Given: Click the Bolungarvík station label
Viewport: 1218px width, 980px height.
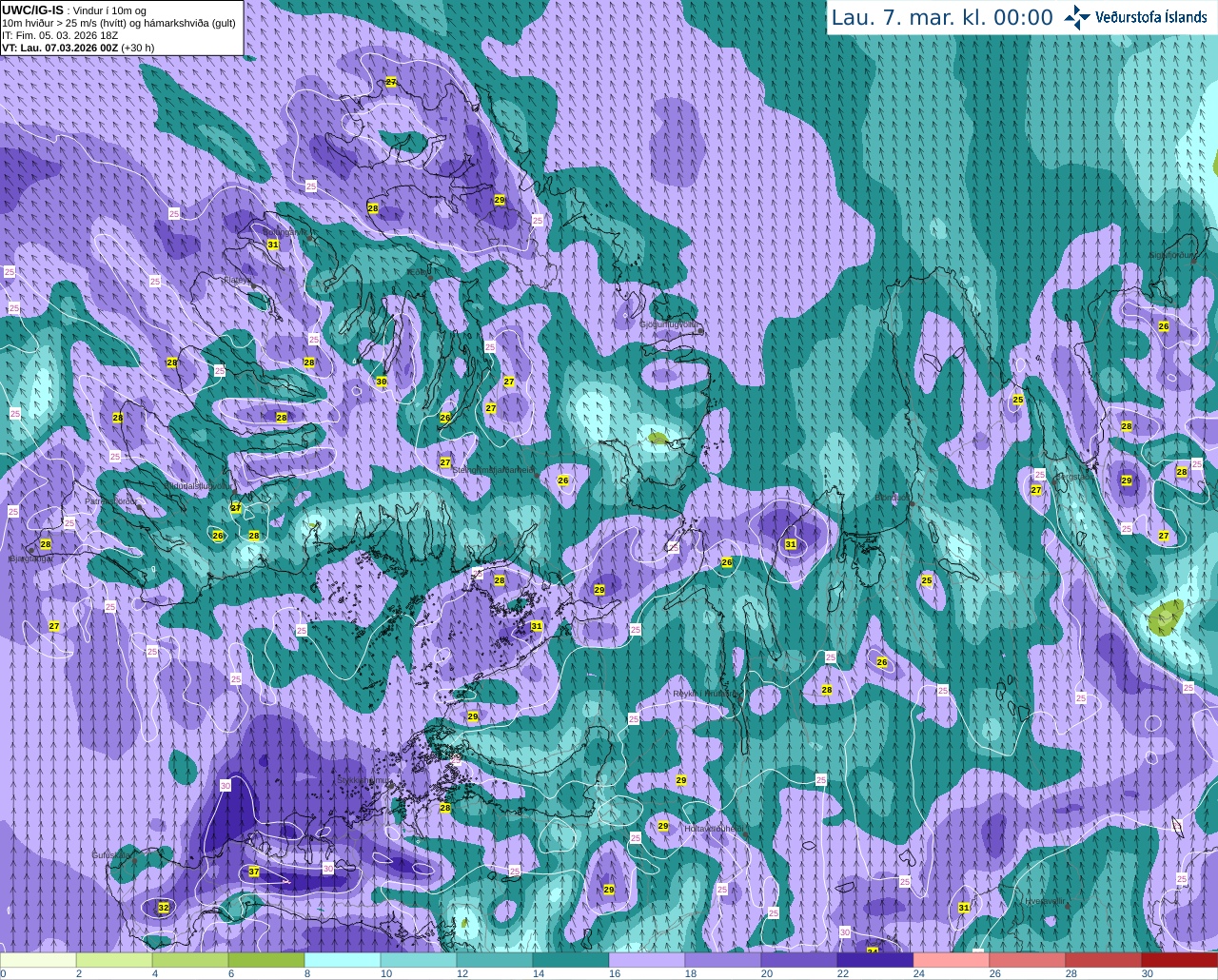Looking at the screenshot, I should (x=285, y=231).
